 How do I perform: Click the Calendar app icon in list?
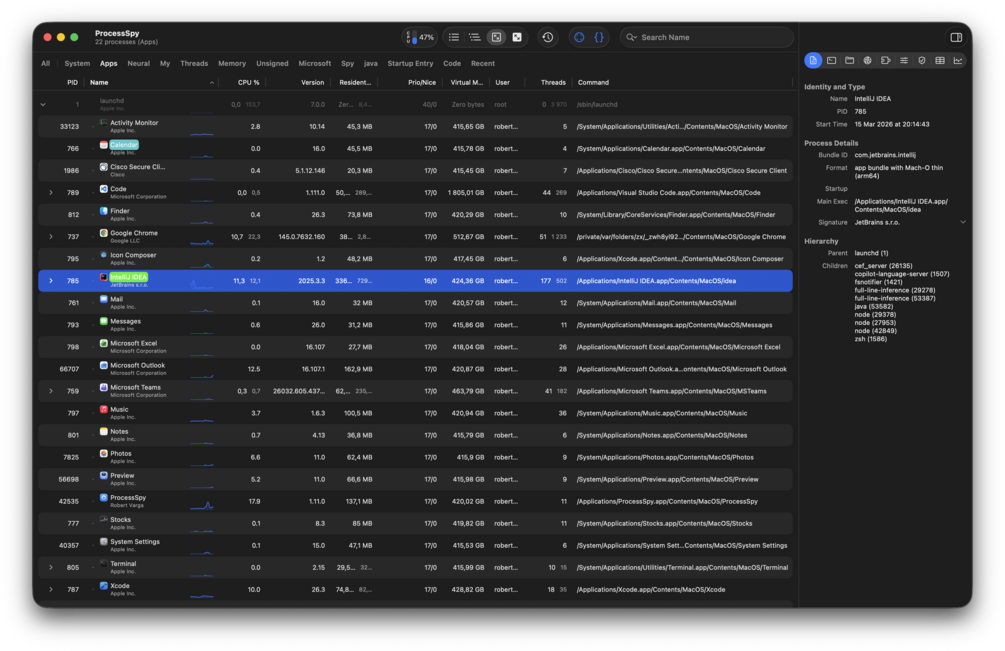(103, 145)
